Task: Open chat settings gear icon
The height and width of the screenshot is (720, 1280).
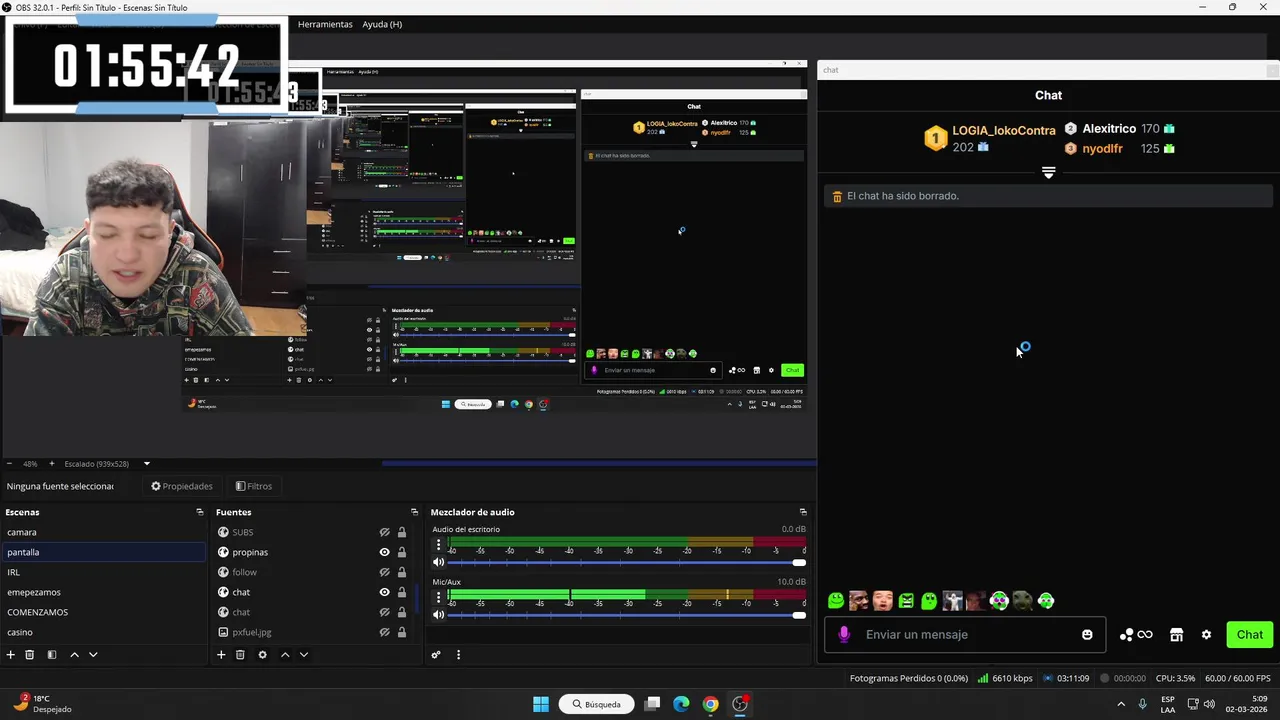Action: [1206, 635]
